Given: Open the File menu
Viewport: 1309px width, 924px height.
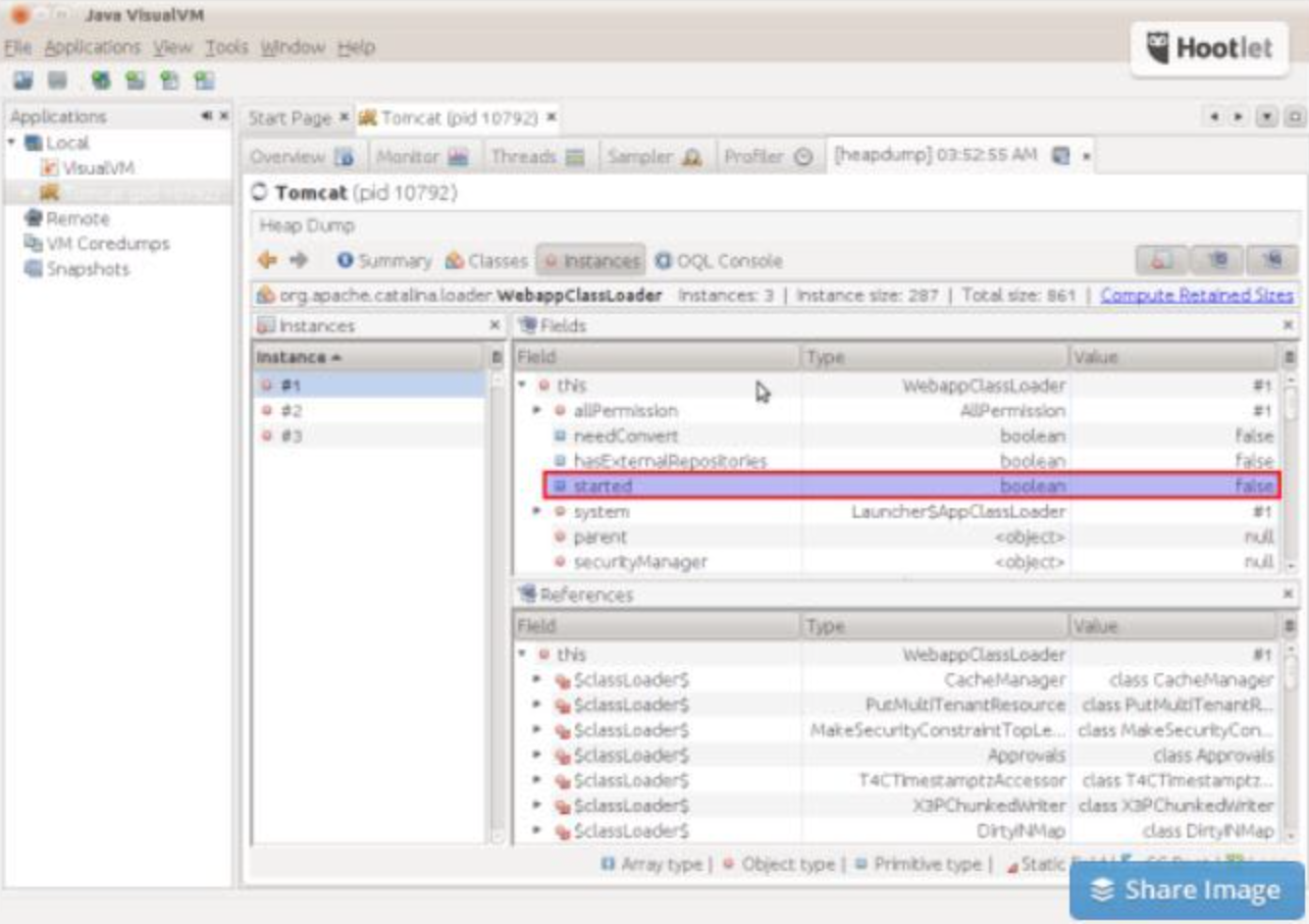Looking at the screenshot, I should click(18, 47).
